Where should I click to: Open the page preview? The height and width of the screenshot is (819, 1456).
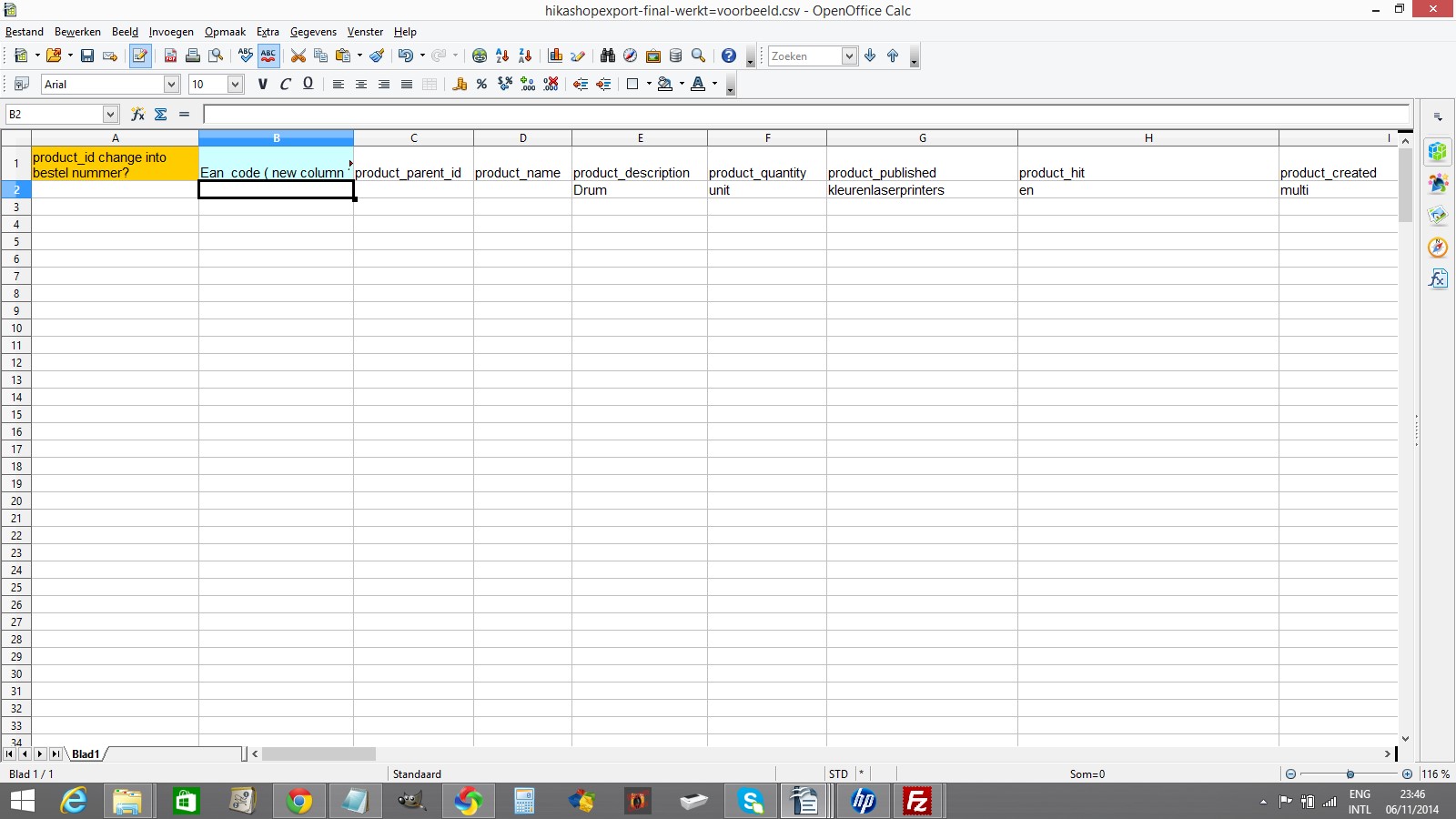tap(216, 56)
